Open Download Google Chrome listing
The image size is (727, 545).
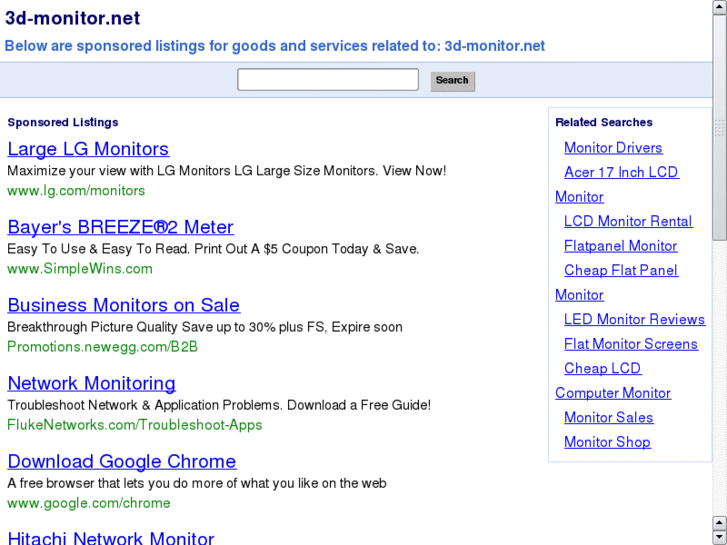[122, 461]
